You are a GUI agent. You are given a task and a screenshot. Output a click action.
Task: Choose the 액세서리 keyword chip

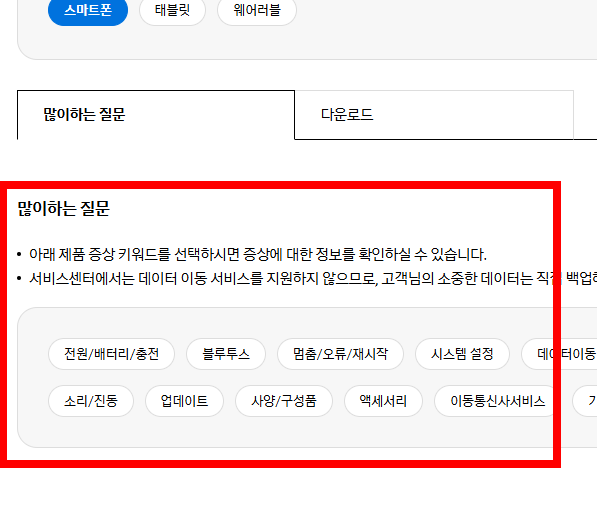(383, 401)
